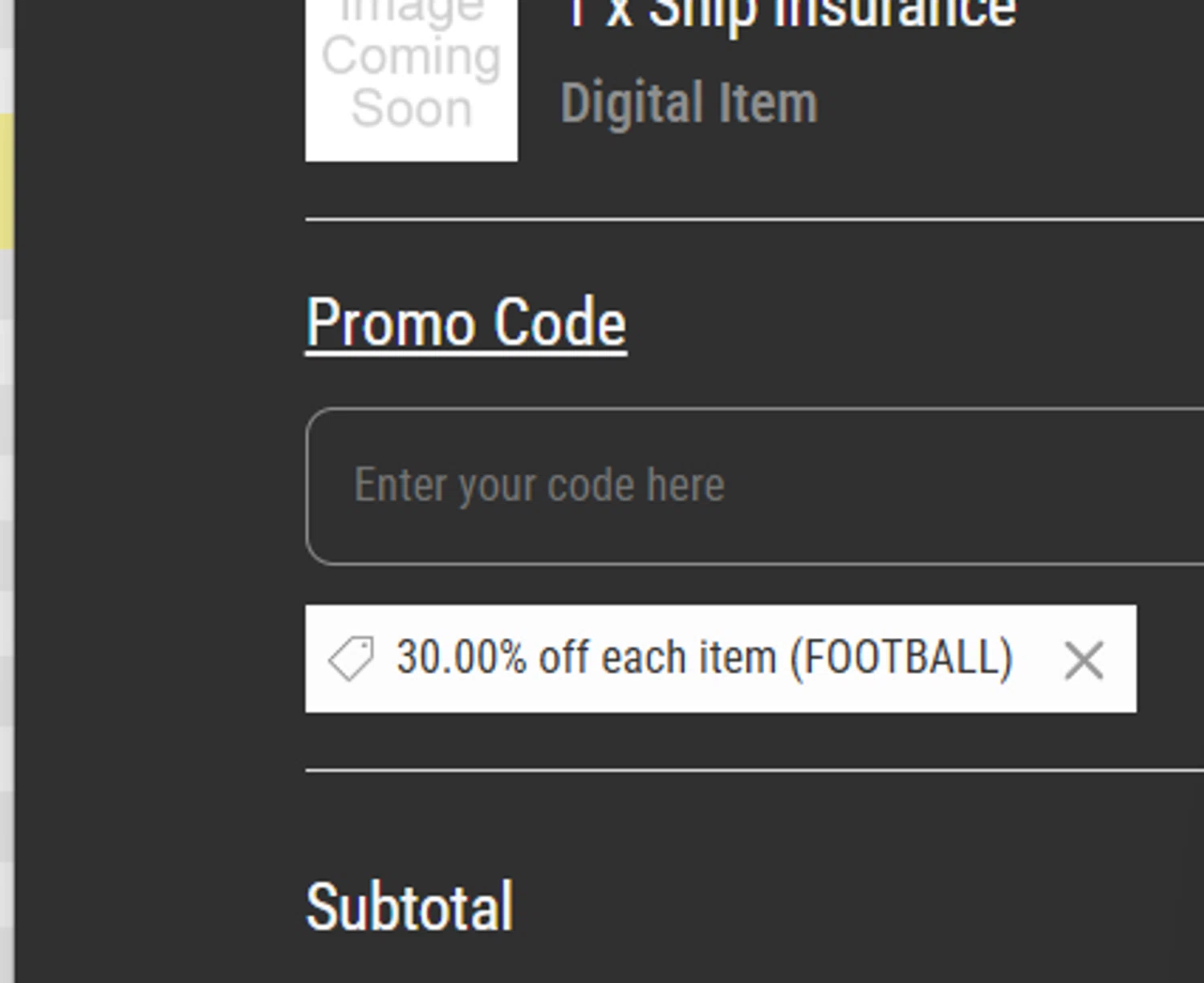Screen dimensions: 1204x983
Task: Click the word Code in the heading
Action: click(559, 323)
